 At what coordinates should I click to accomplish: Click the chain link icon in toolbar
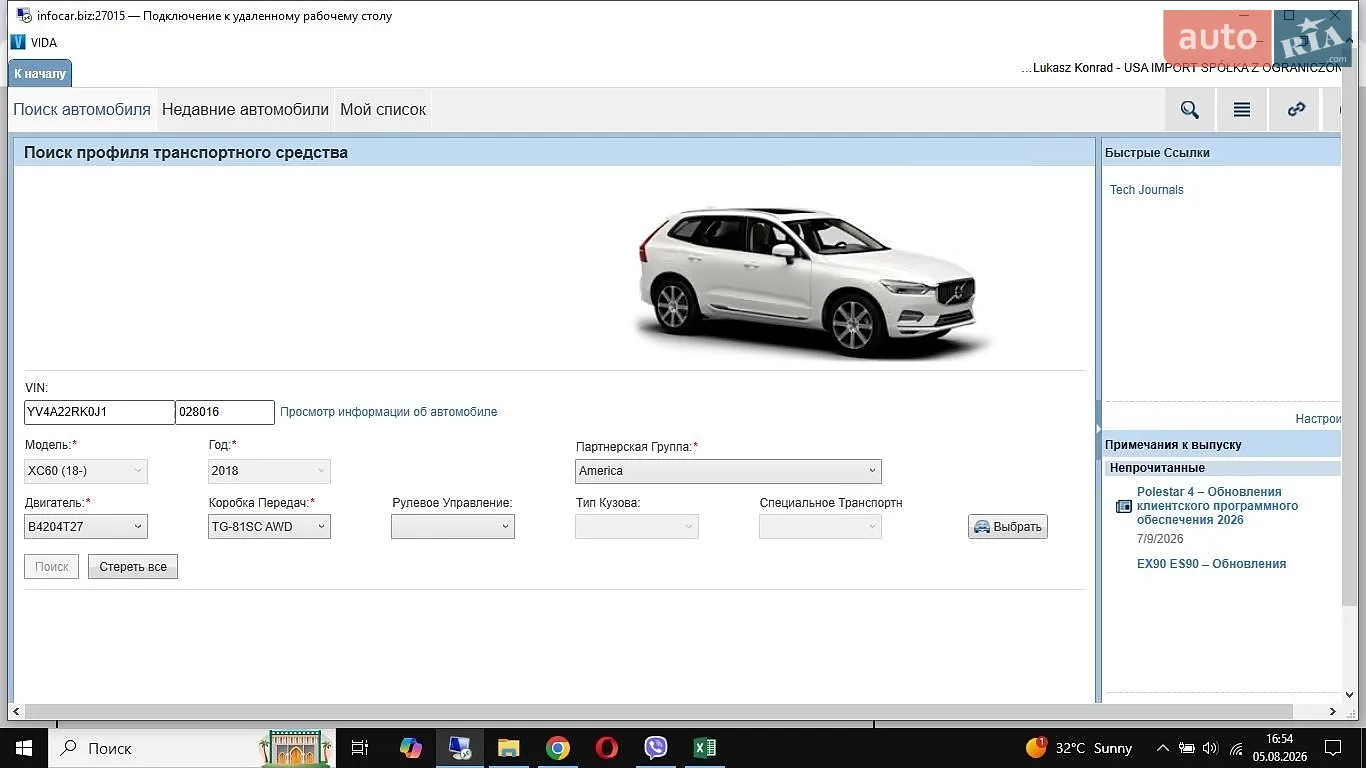pos(1296,110)
